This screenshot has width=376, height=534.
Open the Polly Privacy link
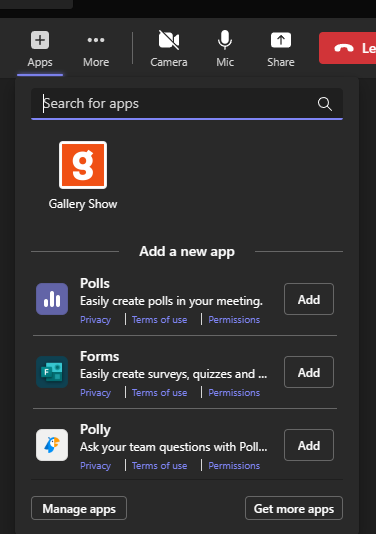pos(95,466)
